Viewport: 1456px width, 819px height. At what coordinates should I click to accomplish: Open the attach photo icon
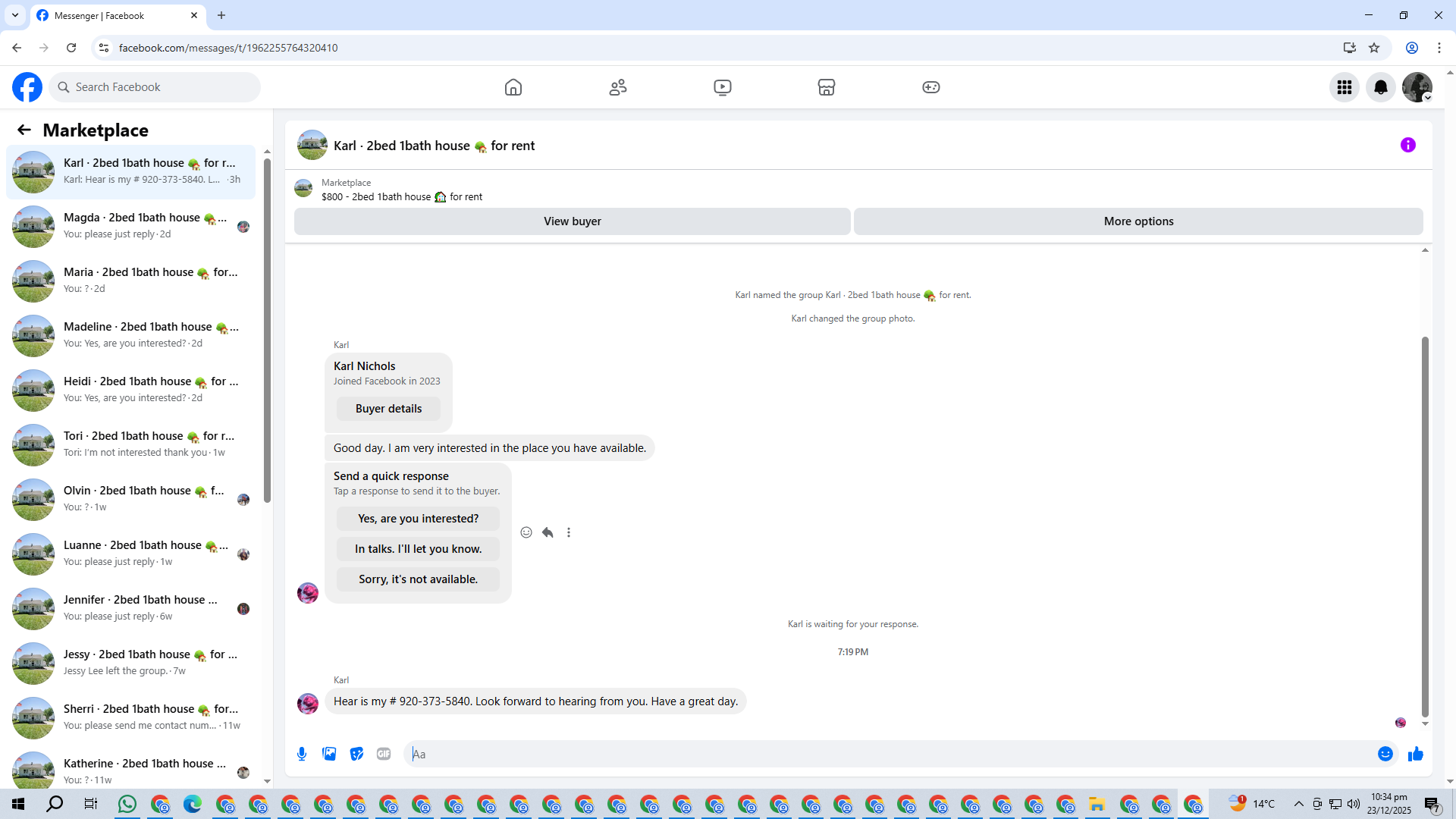(x=329, y=754)
